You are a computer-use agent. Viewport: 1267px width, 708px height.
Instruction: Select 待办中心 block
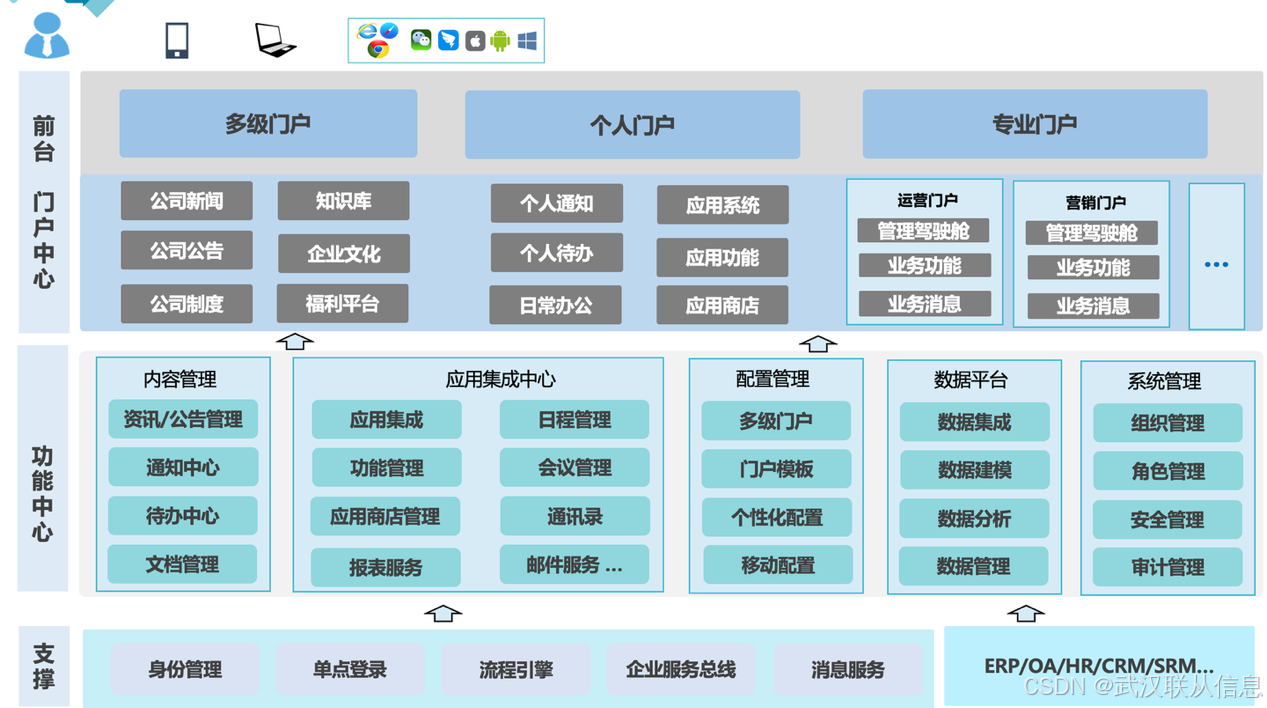click(183, 516)
